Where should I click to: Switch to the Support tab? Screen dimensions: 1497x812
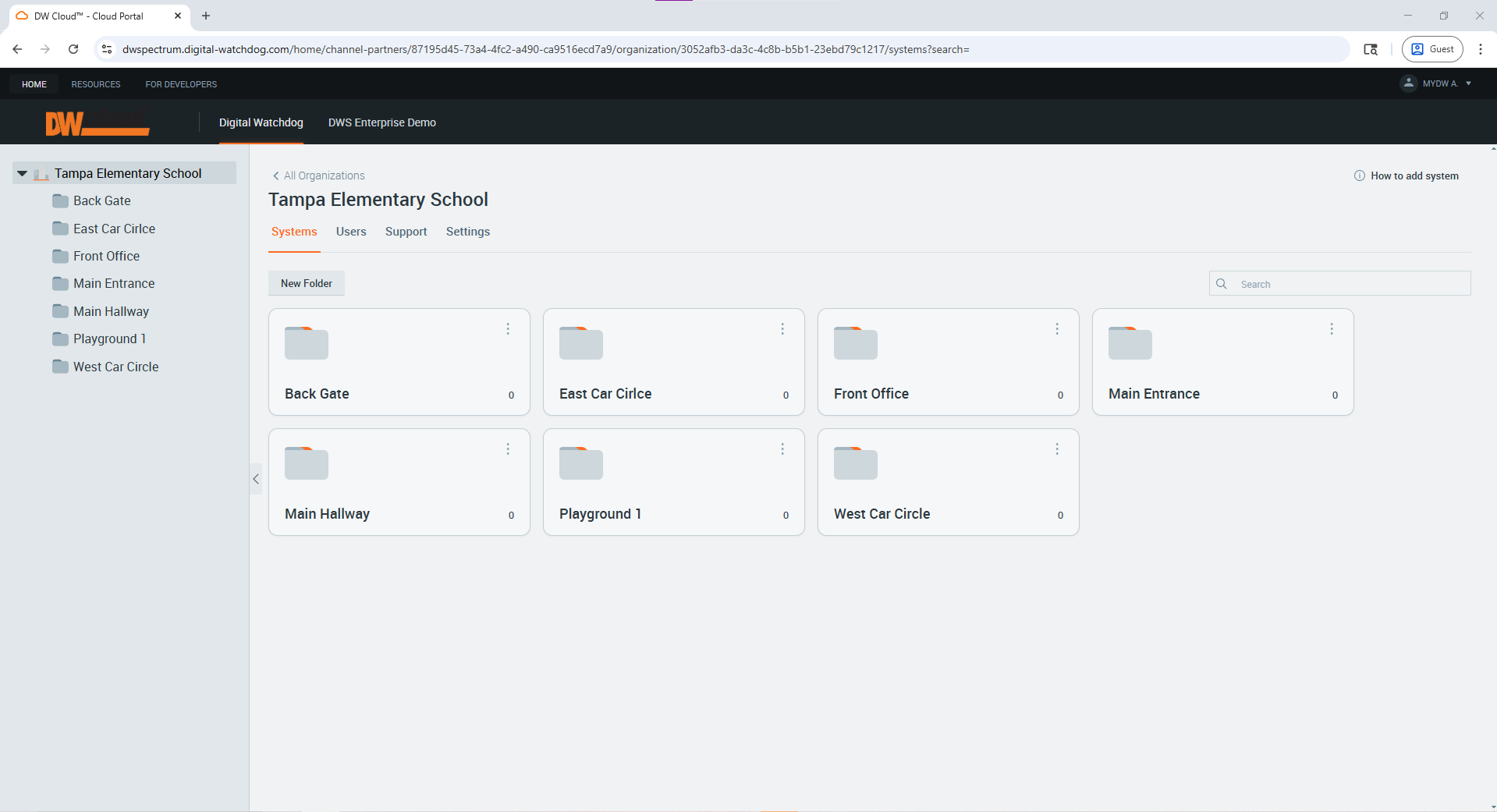point(406,232)
